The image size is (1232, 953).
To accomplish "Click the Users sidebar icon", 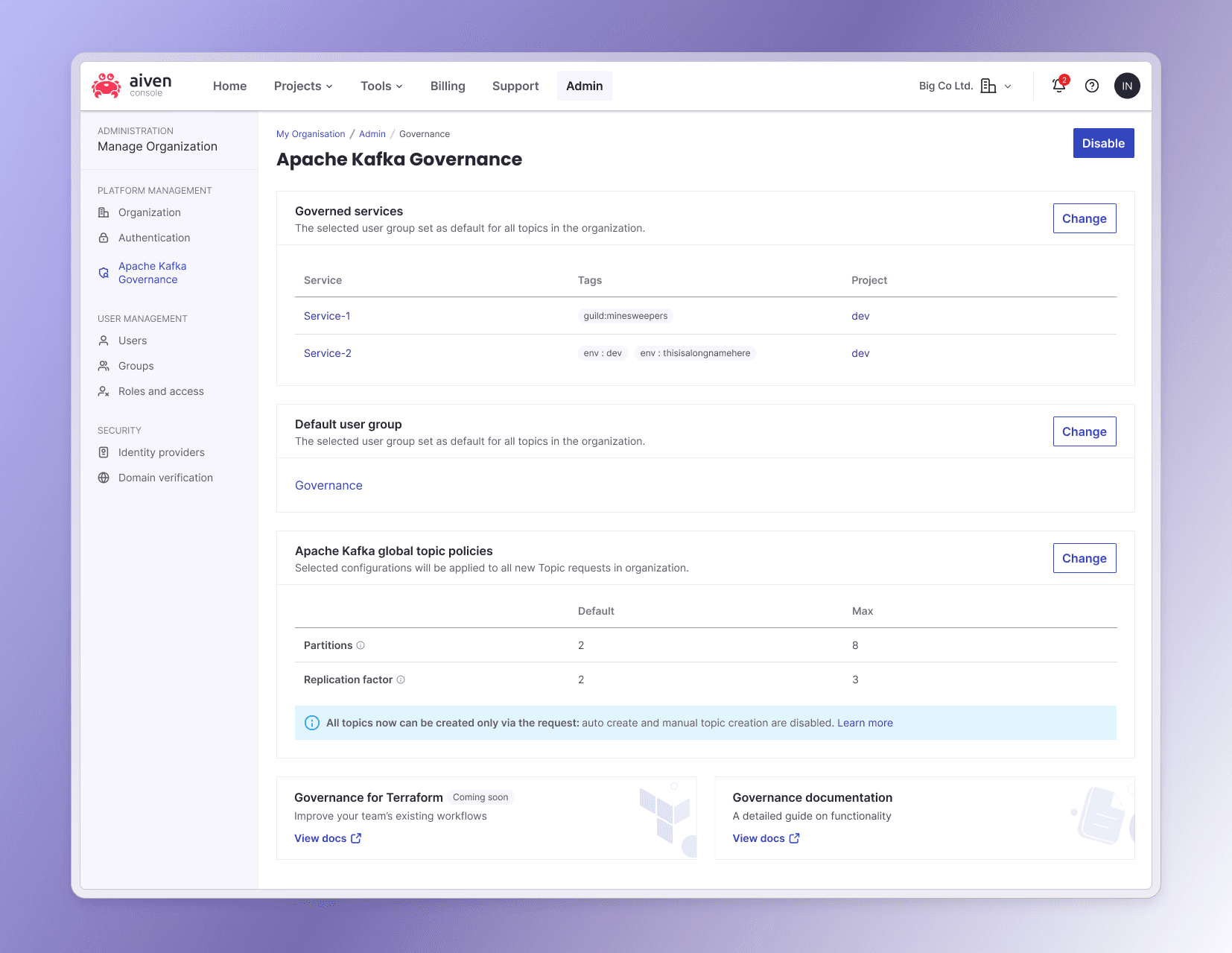I will click(x=104, y=341).
